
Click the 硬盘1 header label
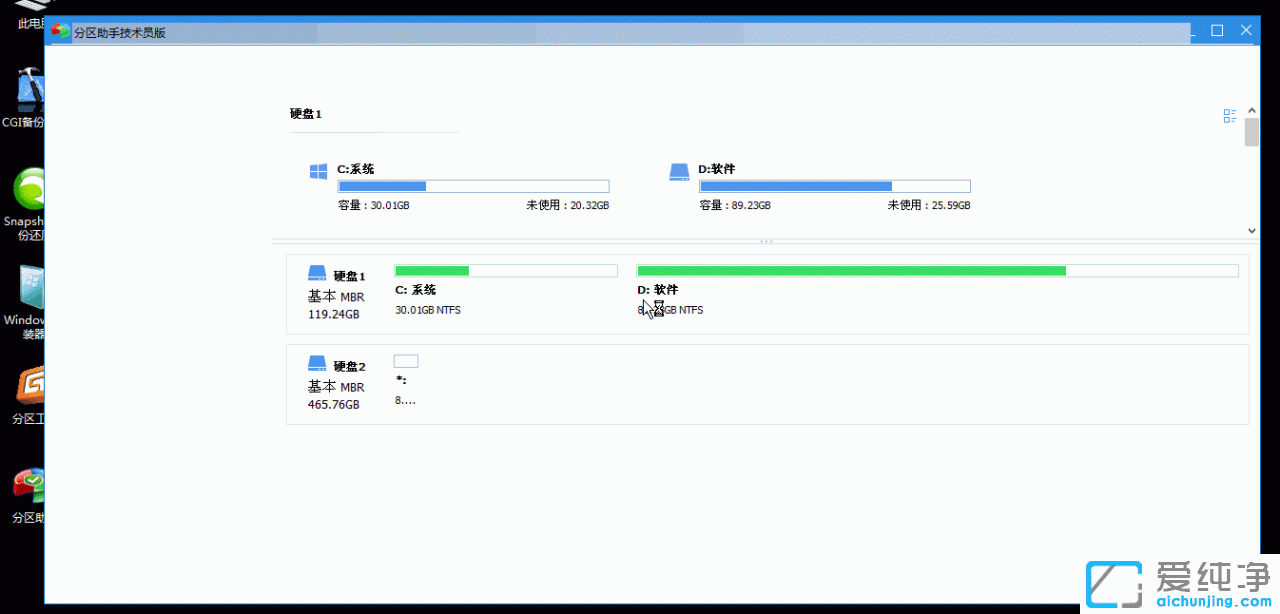306,114
